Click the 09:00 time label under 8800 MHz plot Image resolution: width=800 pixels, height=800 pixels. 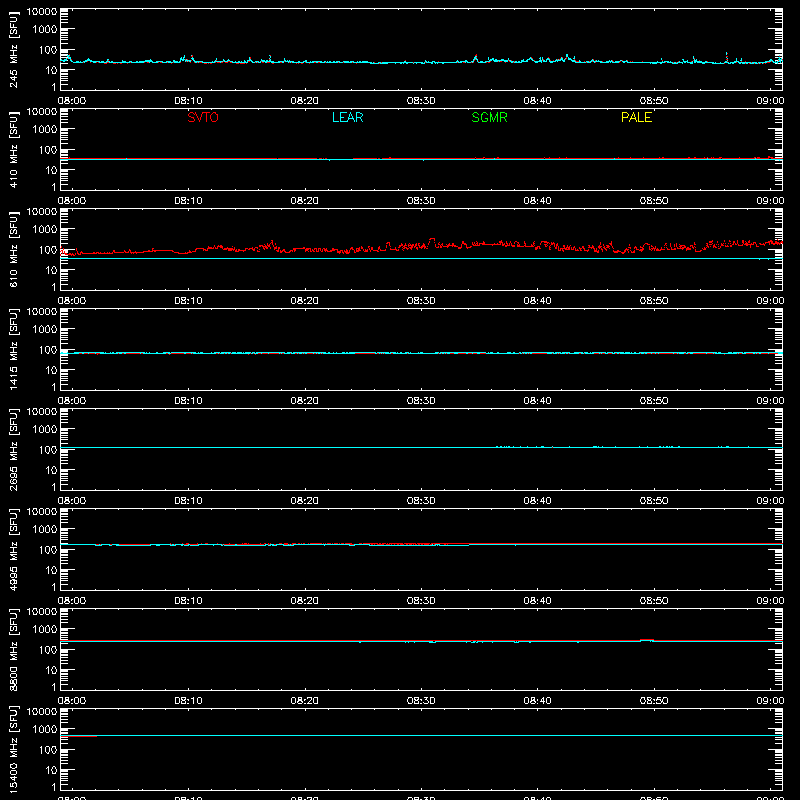pos(770,701)
